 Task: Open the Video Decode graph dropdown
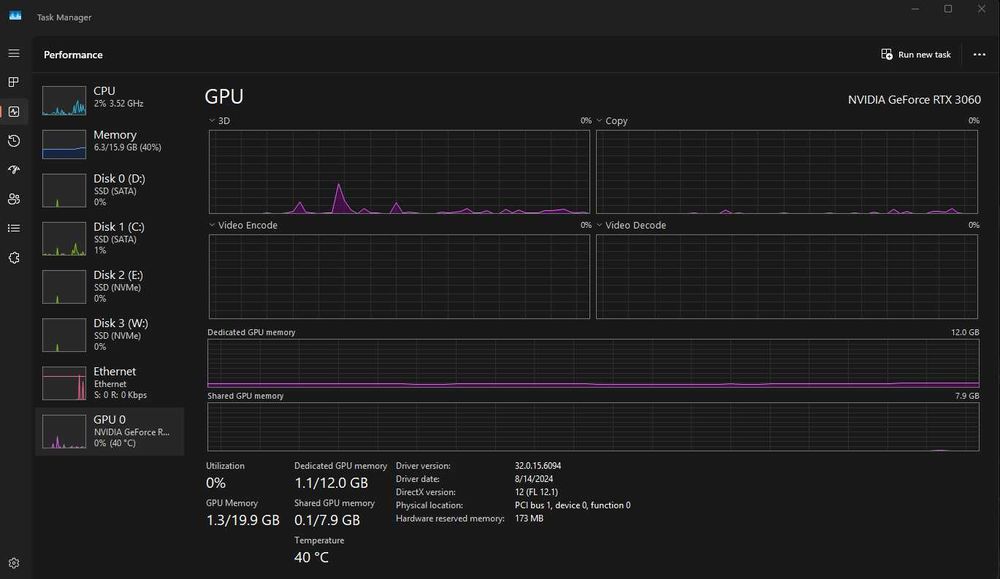pos(600,226)
